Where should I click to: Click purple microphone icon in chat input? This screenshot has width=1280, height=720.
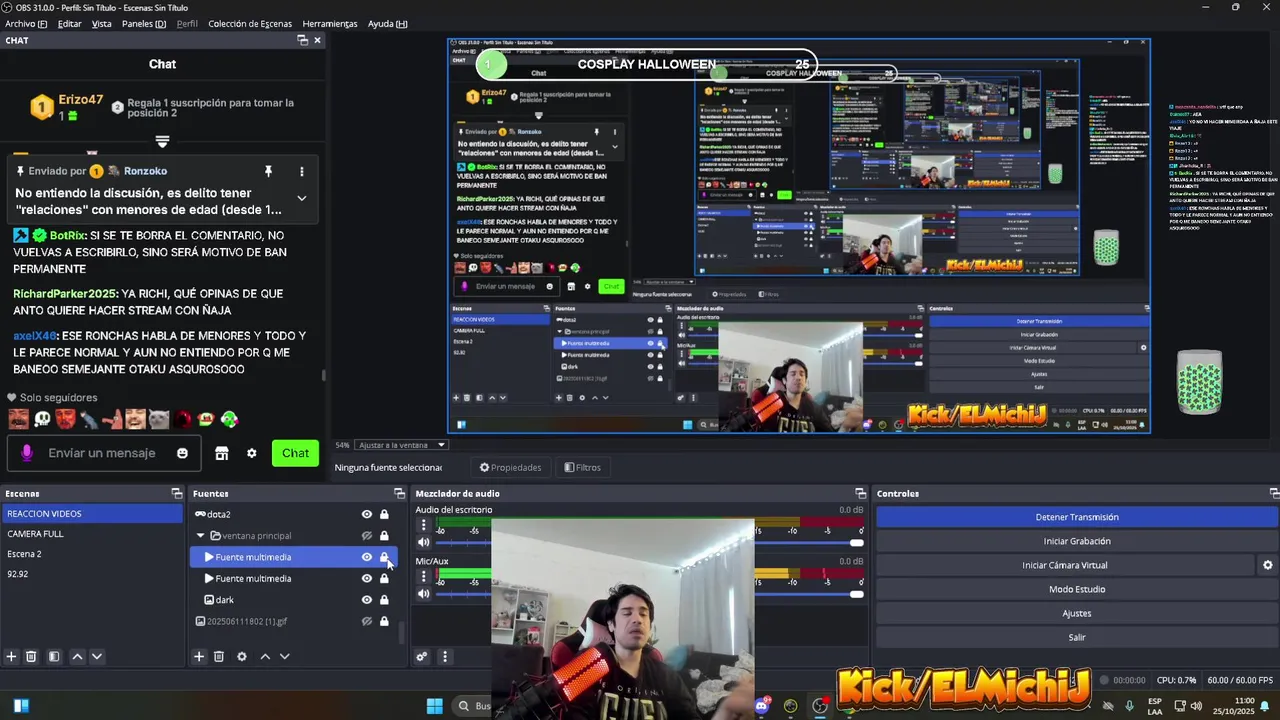[27, 453]
